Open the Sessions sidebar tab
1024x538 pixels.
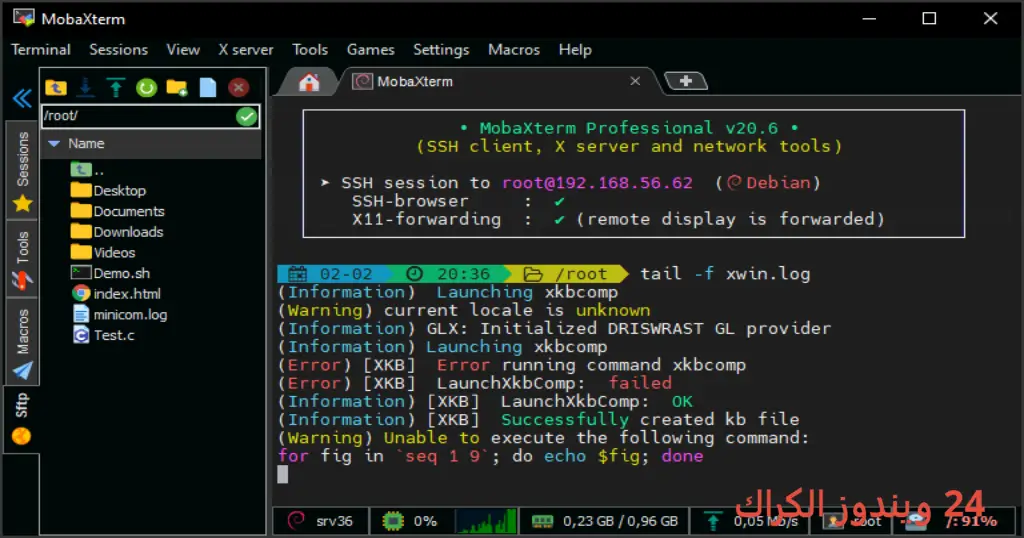click(x=23, y=170)
